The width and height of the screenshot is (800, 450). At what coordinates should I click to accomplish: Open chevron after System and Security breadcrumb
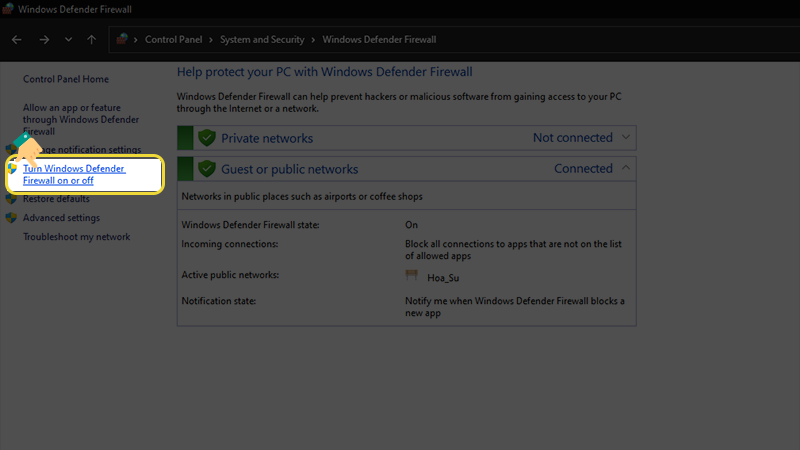click(313, 40)
